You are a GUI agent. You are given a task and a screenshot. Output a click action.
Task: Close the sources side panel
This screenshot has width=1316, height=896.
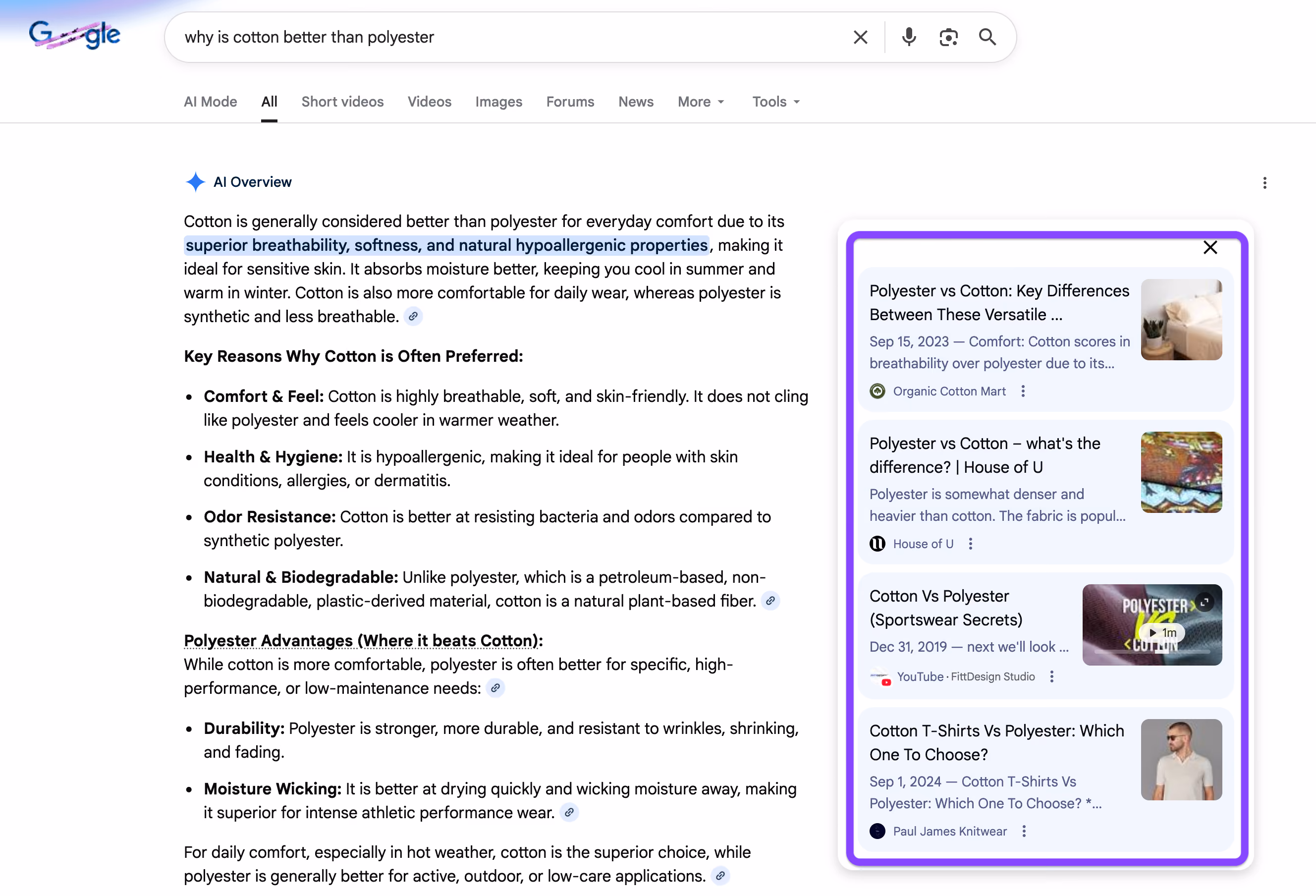point(1209,247)
